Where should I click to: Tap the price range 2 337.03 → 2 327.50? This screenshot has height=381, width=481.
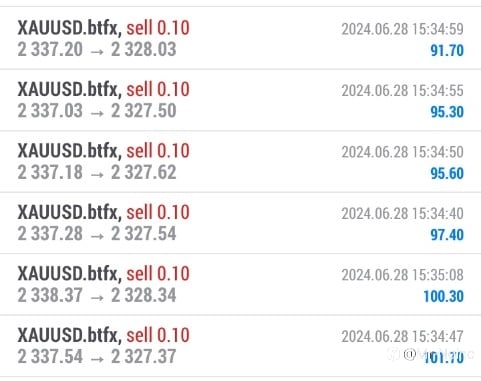pos(97,111)
